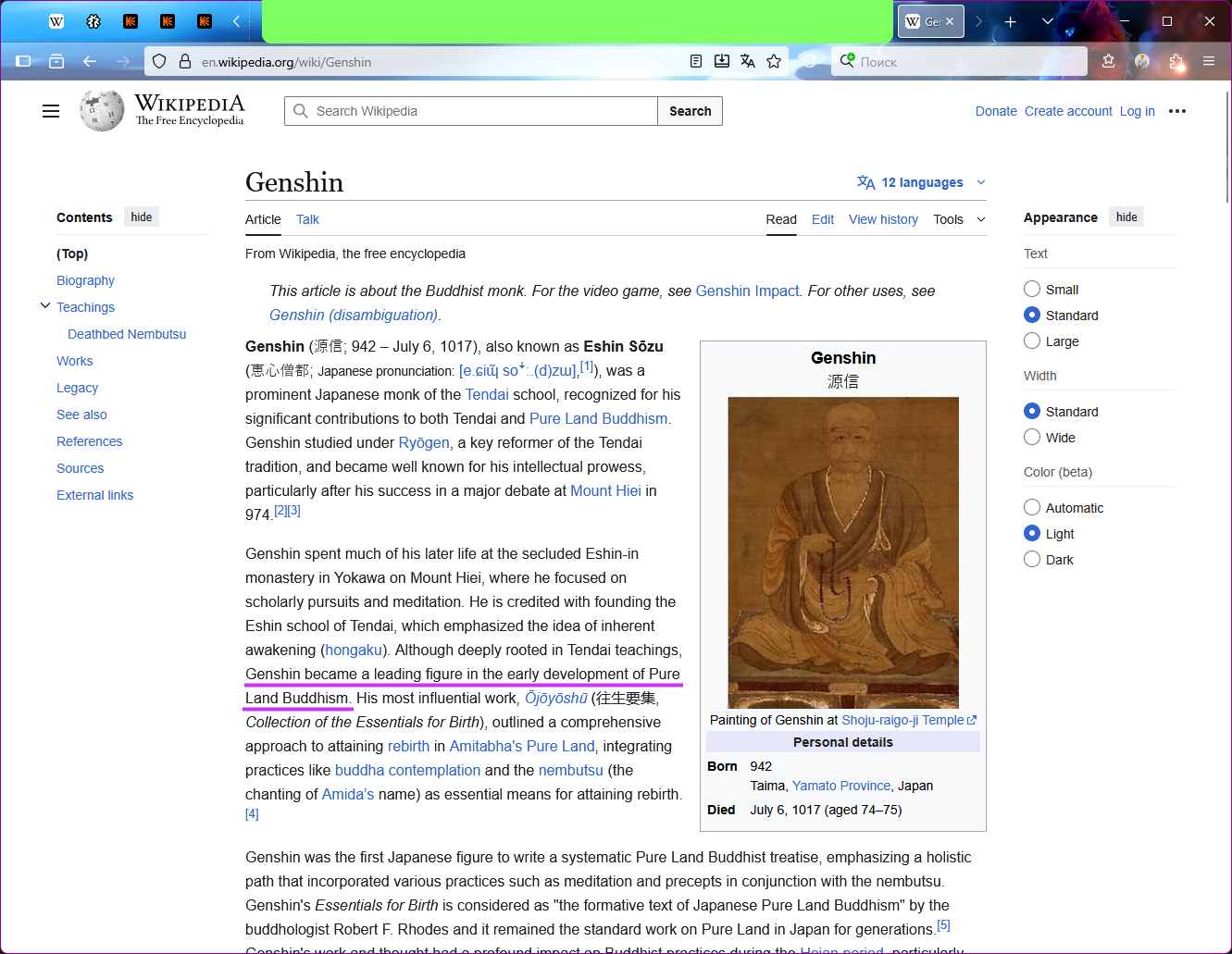Select the Read view tab
This screenshot has width=1232, height=954.
pos(781,219)
